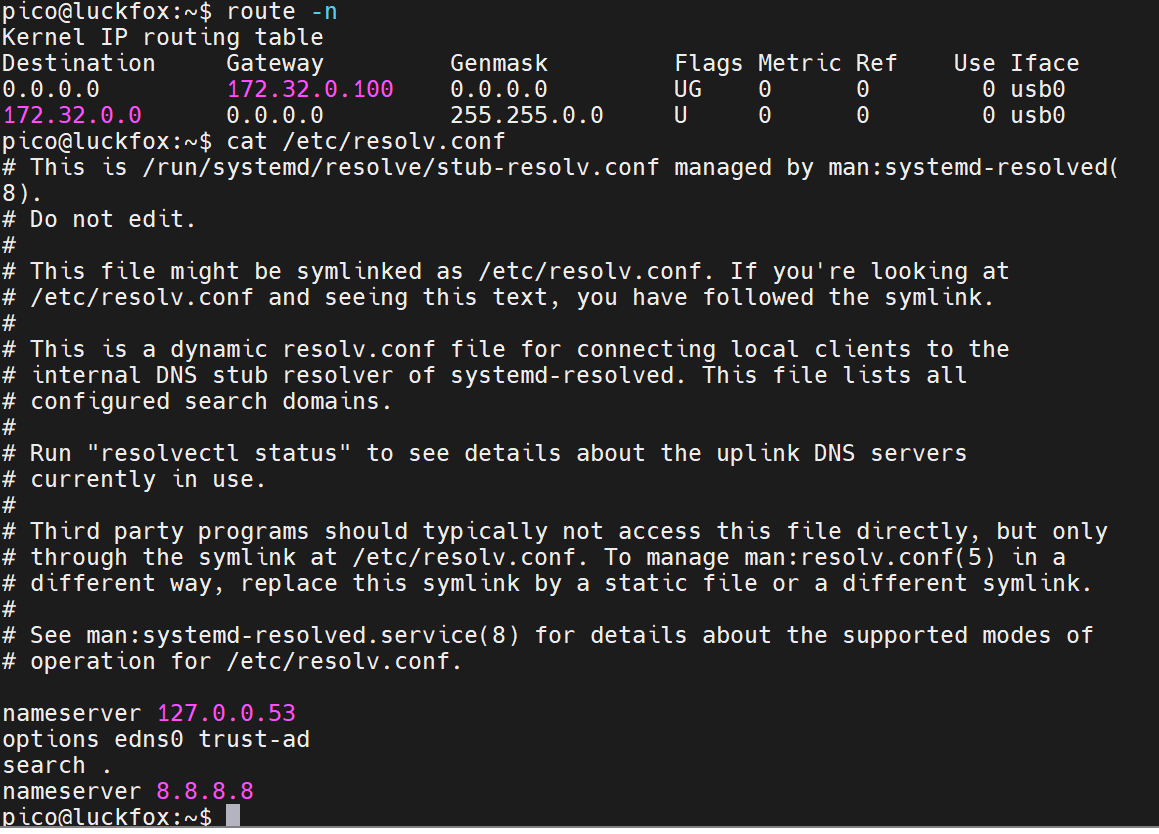Click the nameserver 127.0.0.53 address
The height and width of the screenshot is (834, 1159).
click(x=225, y=713)
